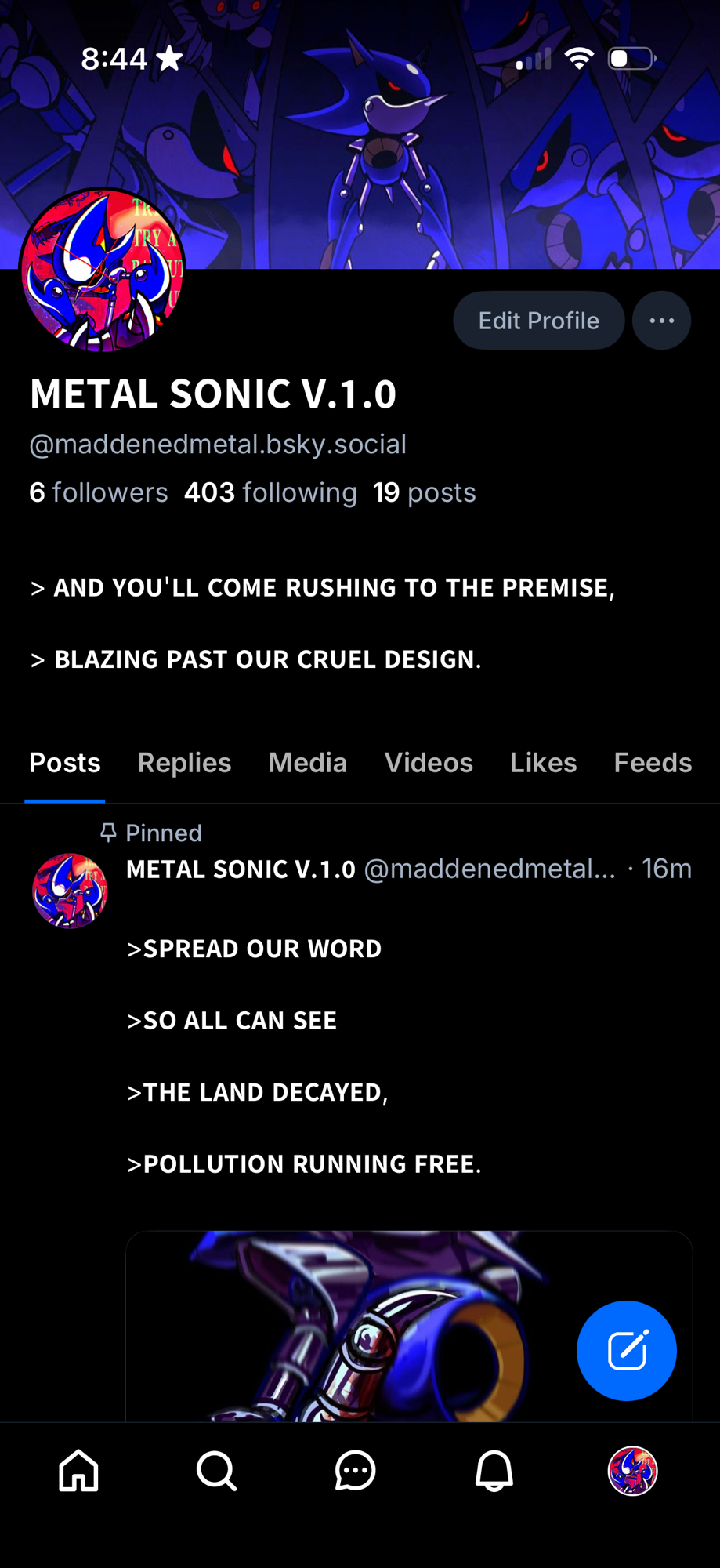Viewport: 720px width, 1568px height.
Task: Switch to the Replies tab
Action: tap(184, 763)
